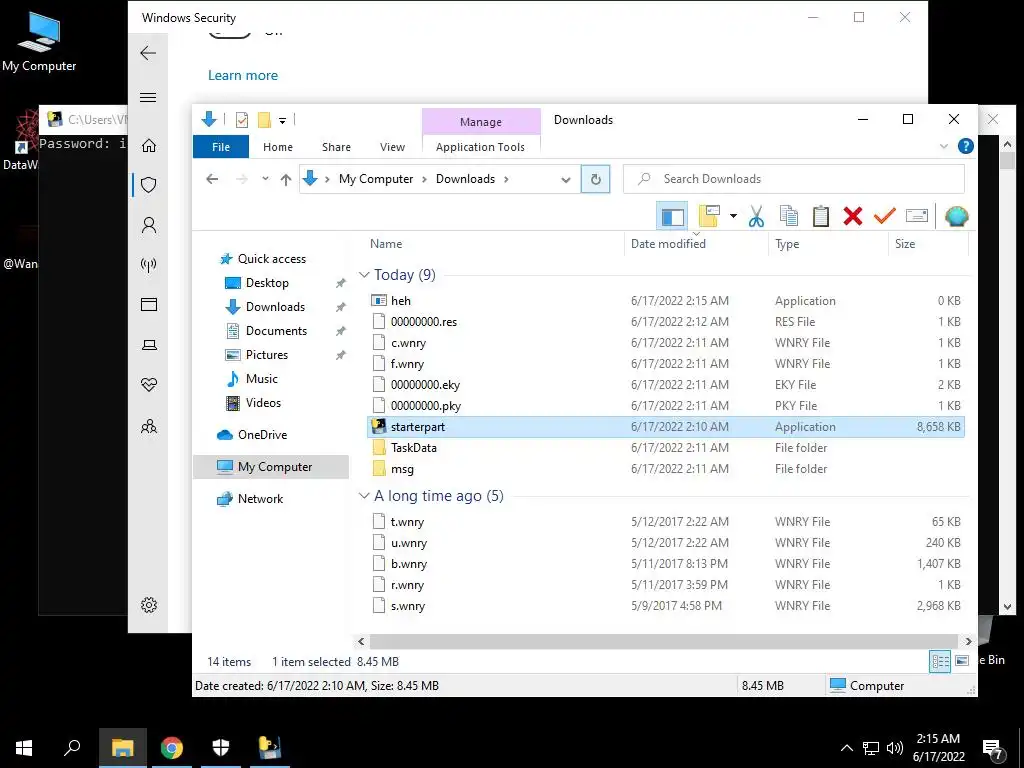Open recent locations dropdown arrow
The height and width of the screenshot is (768, 1024).
pyautogui.click(x=265, y=179)
